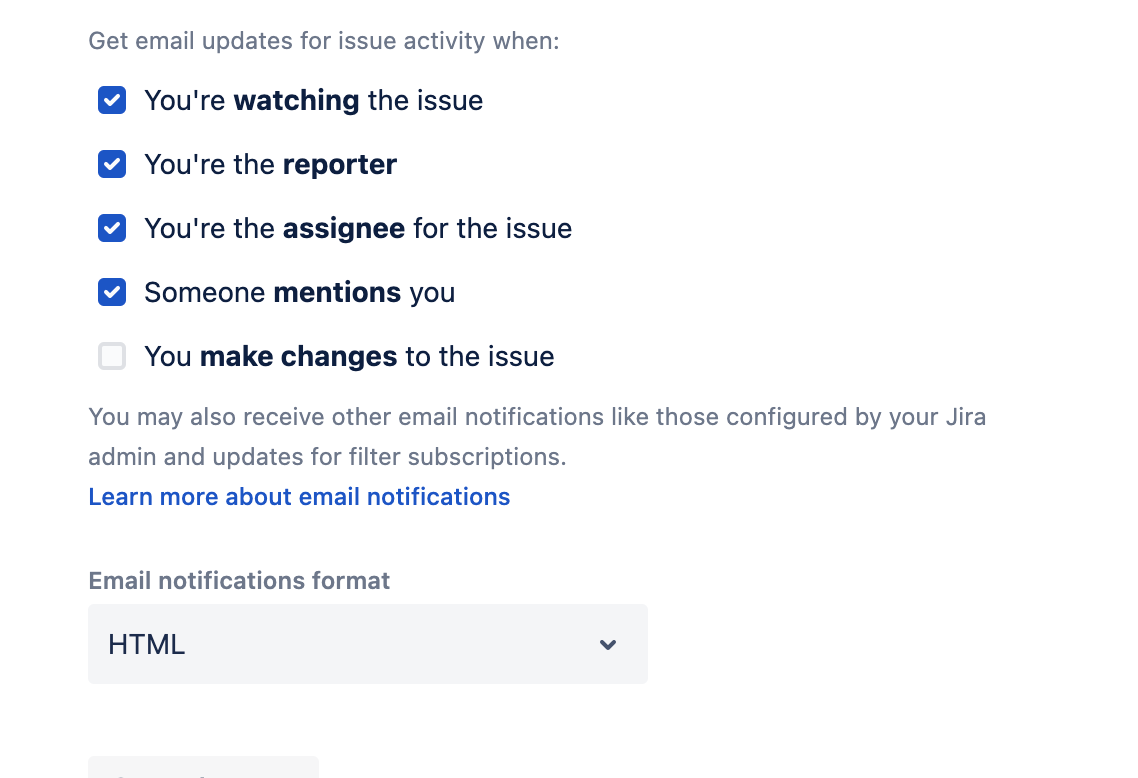1138x778 pixels.
Task: Click the chevron arrow in the format dropdown
Action: click(x=608, y=645)
